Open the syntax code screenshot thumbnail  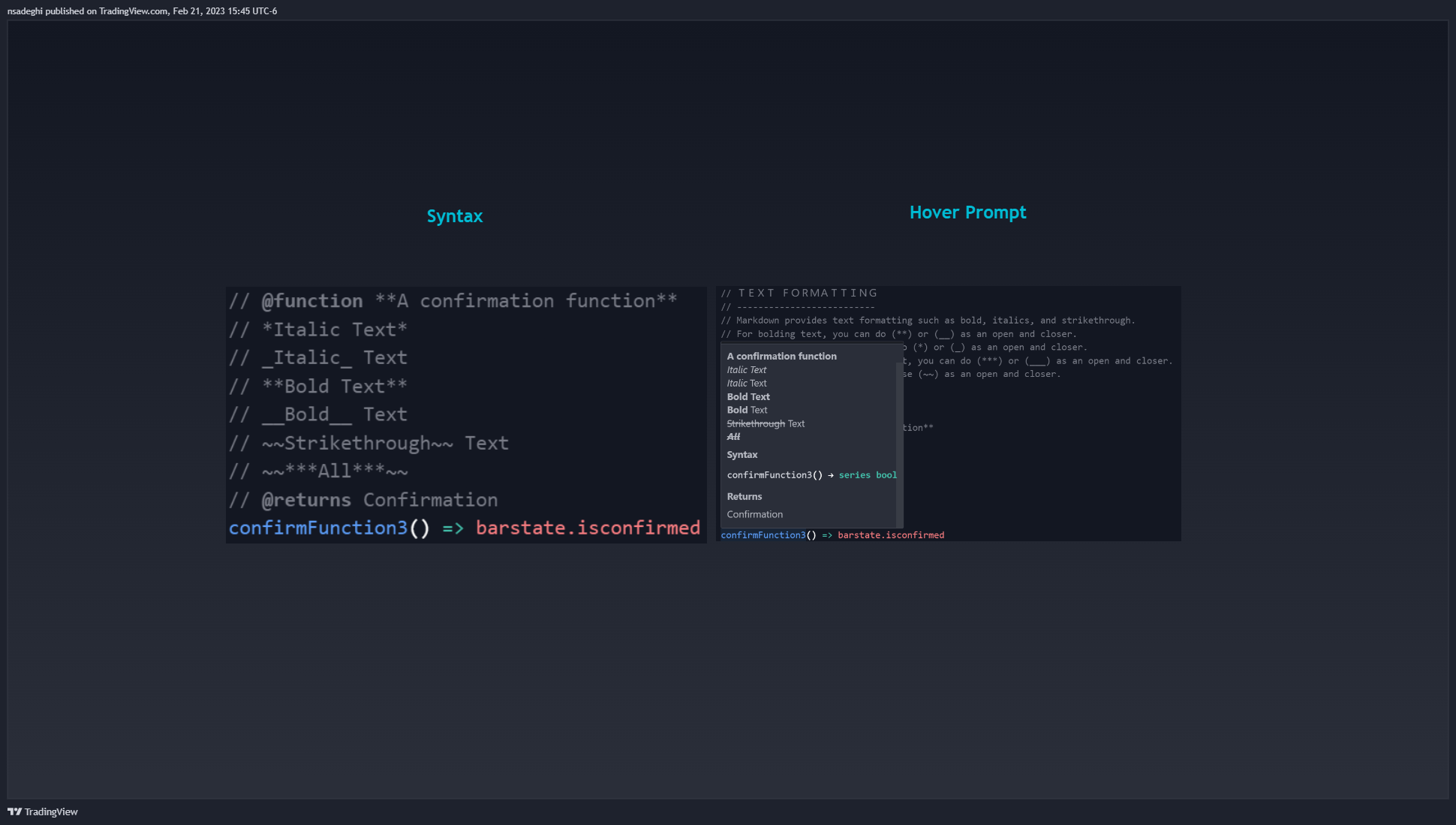coord(466,414)
